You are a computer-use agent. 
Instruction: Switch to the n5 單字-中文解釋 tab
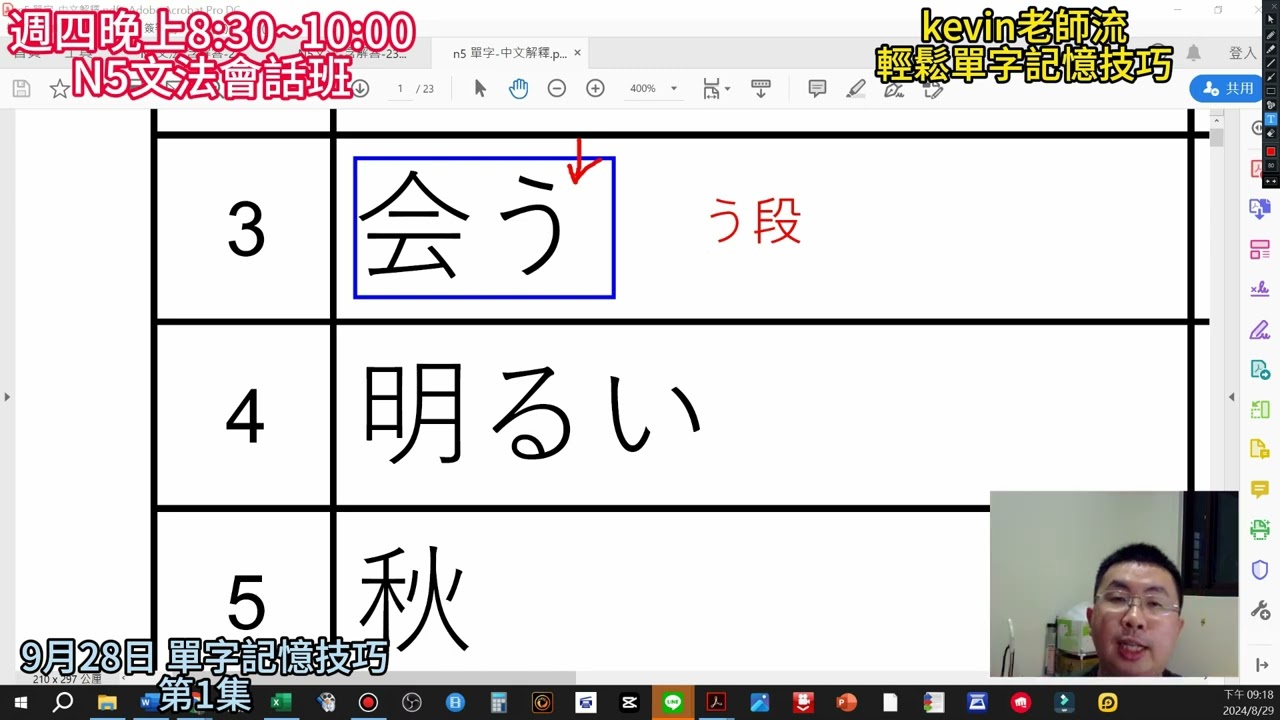[509, 53]
